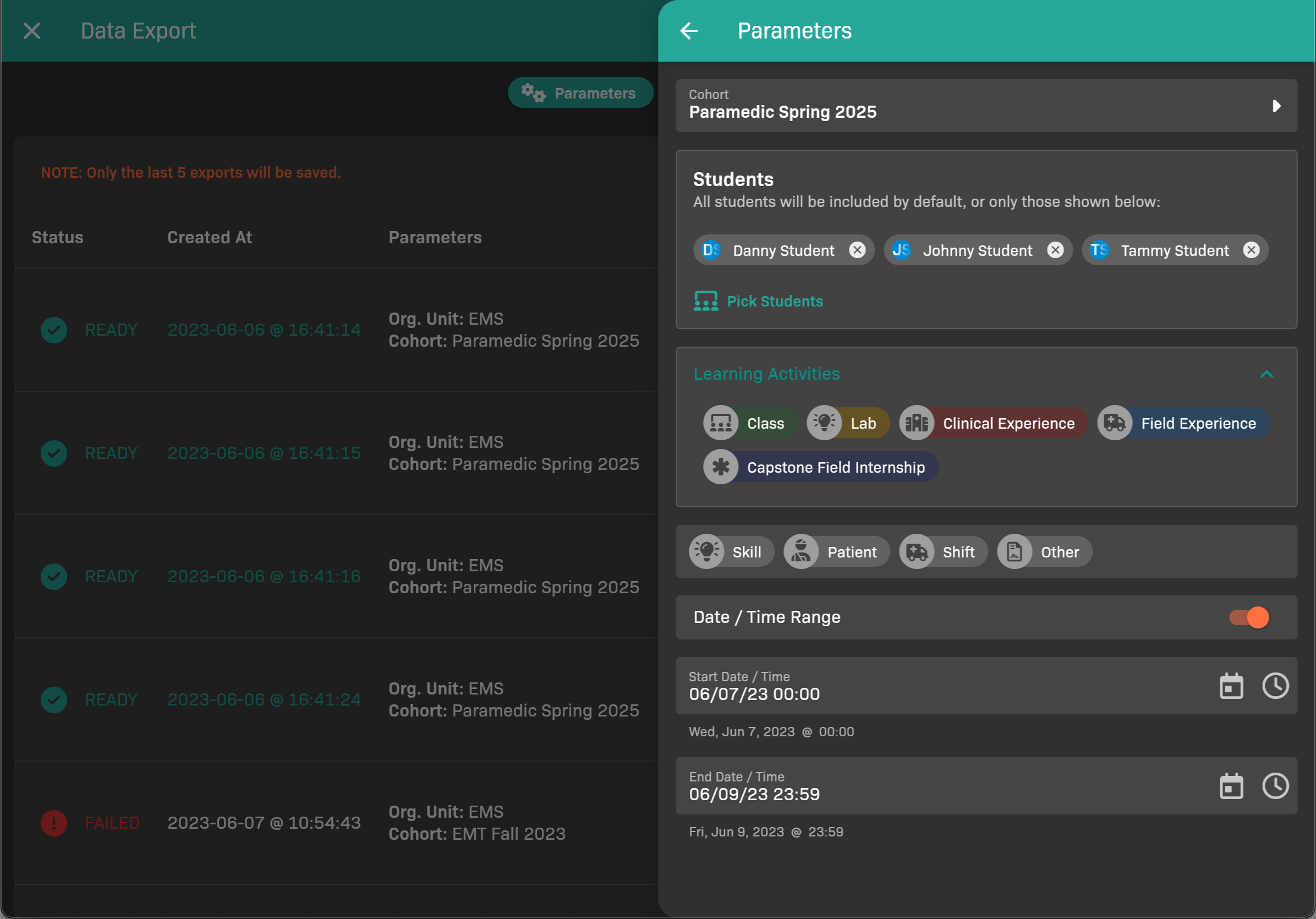
Task: Collapse the Learning Activities section
Action: pyautogui.click(x=1266, y=374)
